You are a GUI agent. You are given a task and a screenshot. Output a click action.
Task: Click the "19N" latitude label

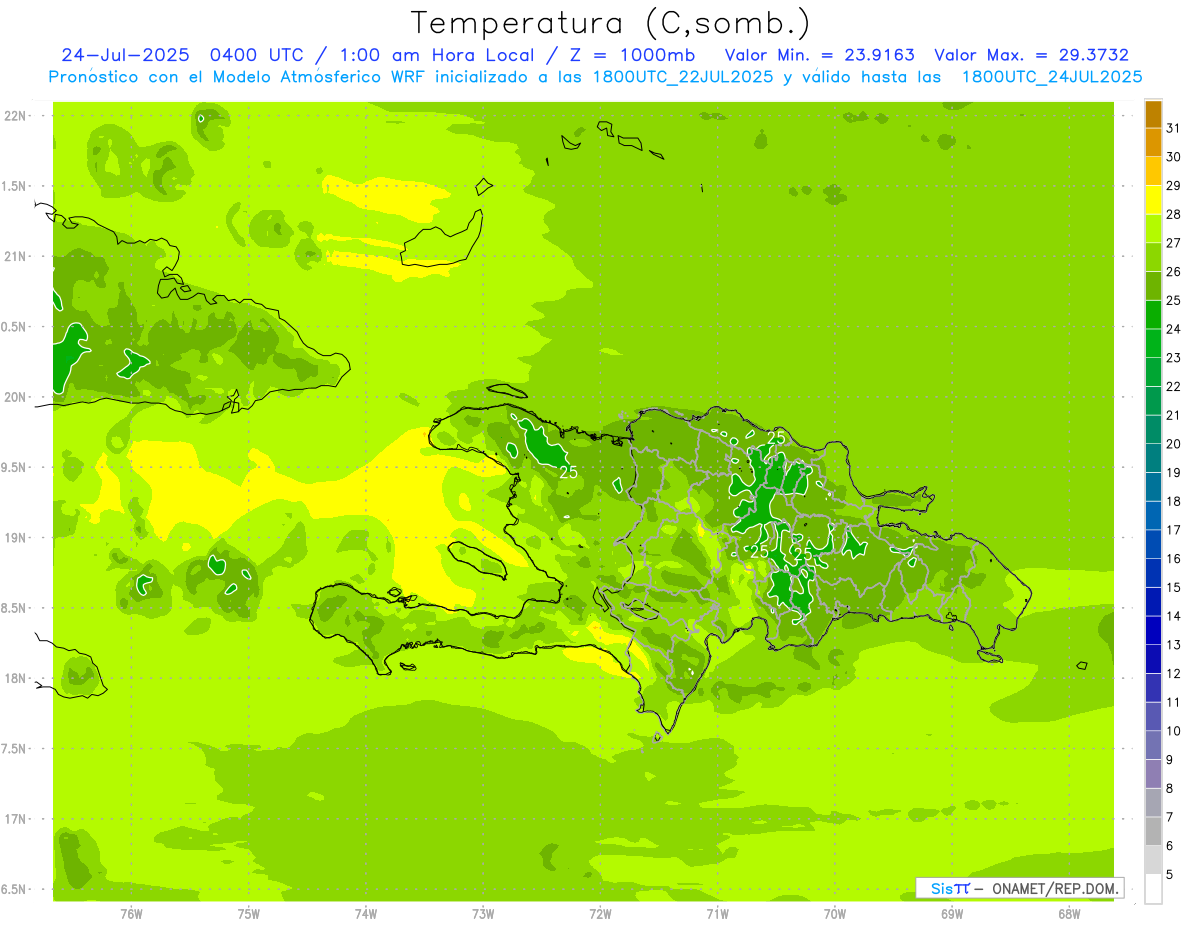point(17,538)
